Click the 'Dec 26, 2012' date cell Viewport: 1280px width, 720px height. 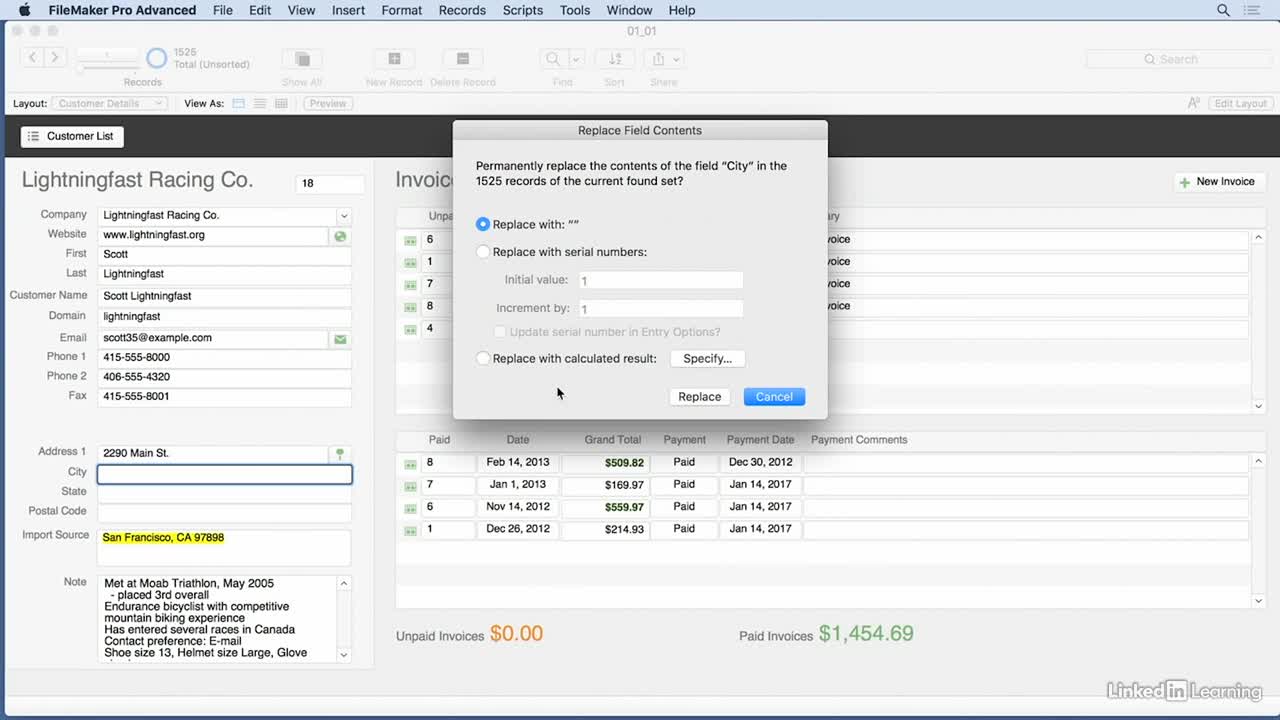pyautogui.click(x=518, y=529)
